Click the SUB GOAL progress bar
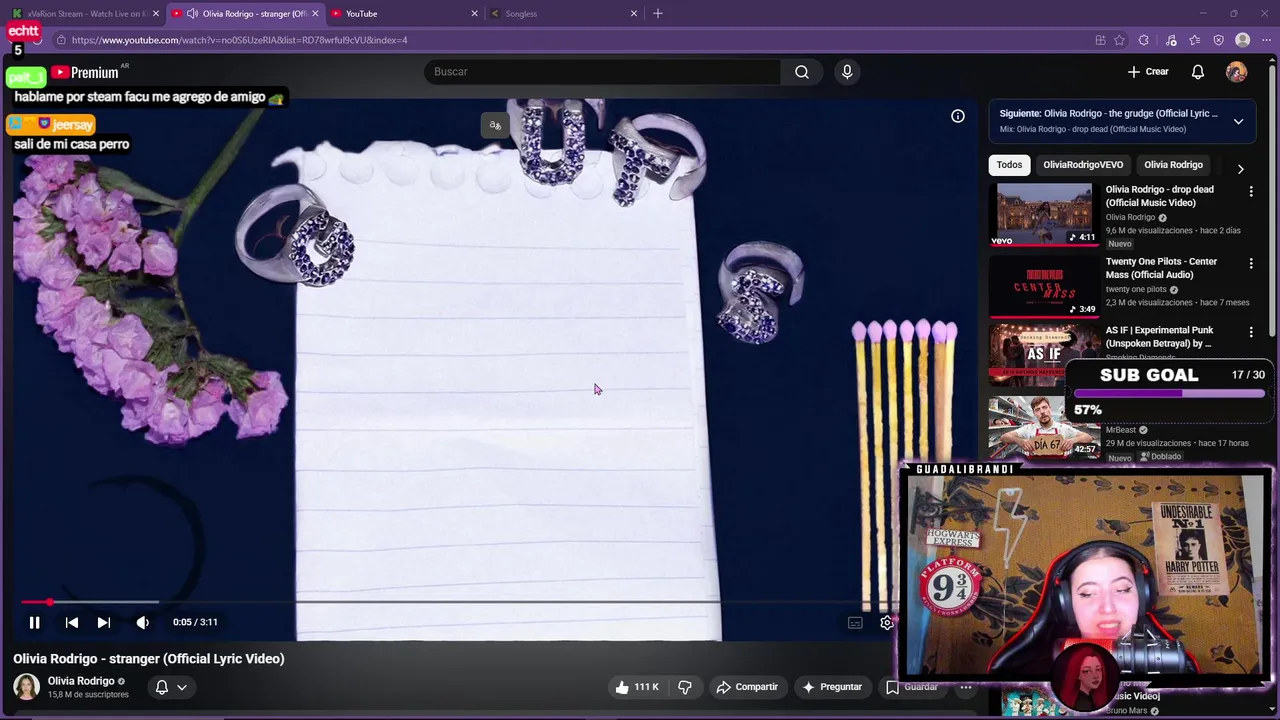1280x720 pixels. tap(1169, 394)
